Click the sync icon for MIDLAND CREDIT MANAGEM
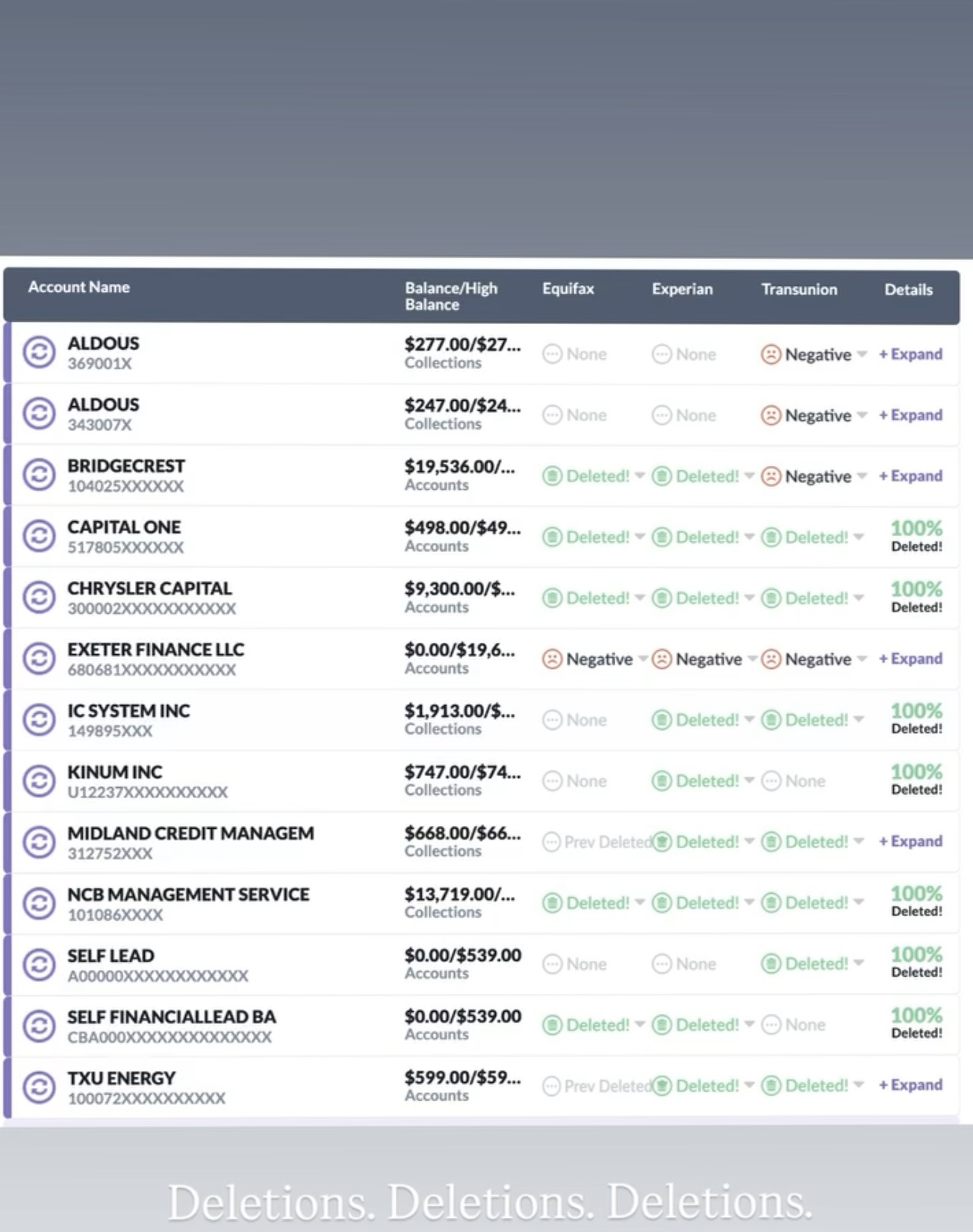The image size is (973, 1232). 39,842
